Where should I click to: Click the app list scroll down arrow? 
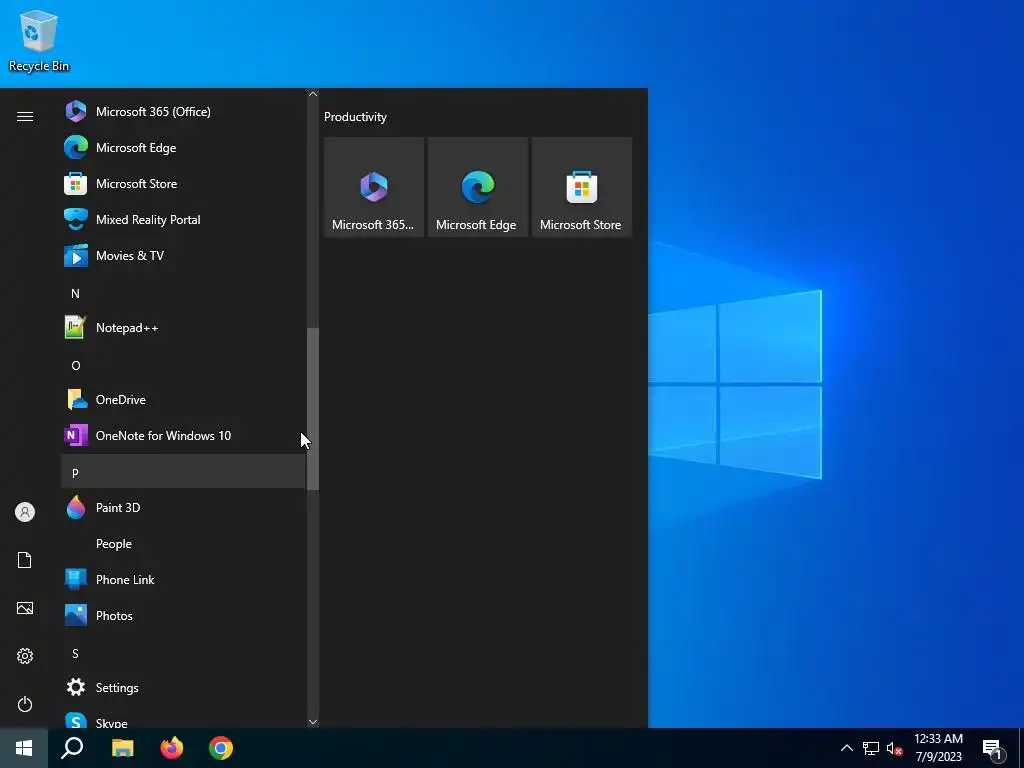[313, 722]
